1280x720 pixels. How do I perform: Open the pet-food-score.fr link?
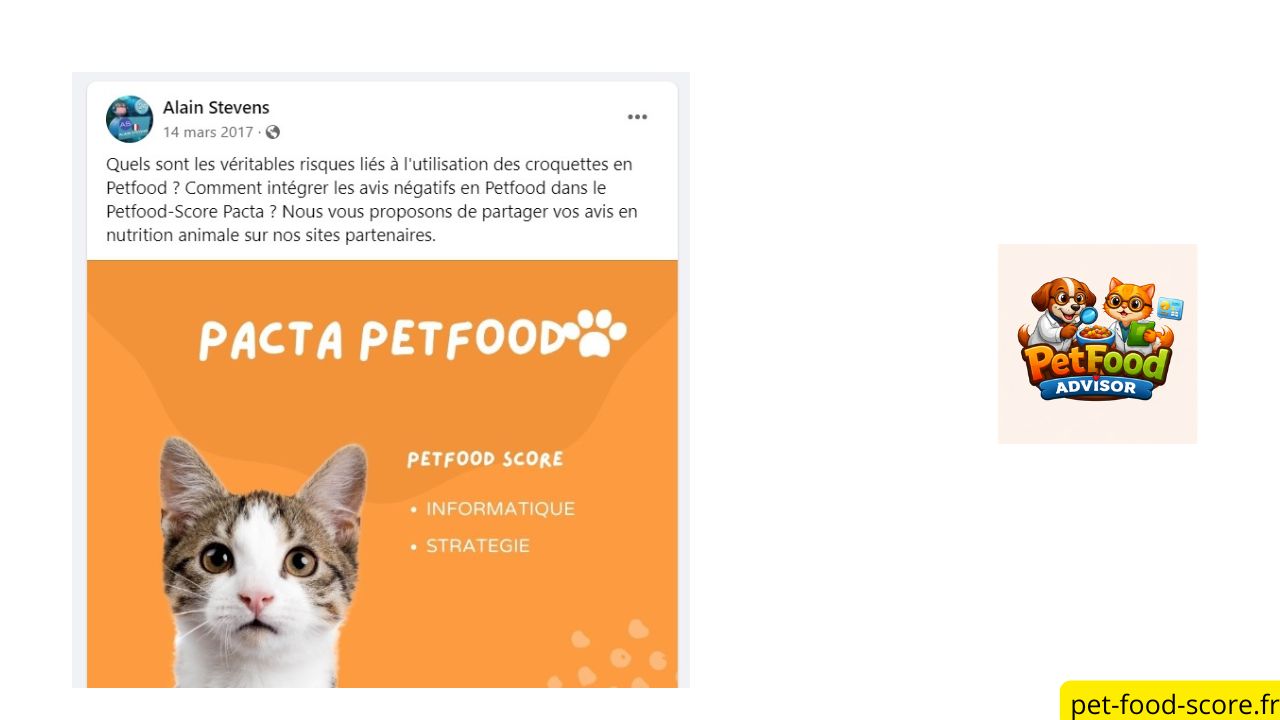coord(1170,704)
